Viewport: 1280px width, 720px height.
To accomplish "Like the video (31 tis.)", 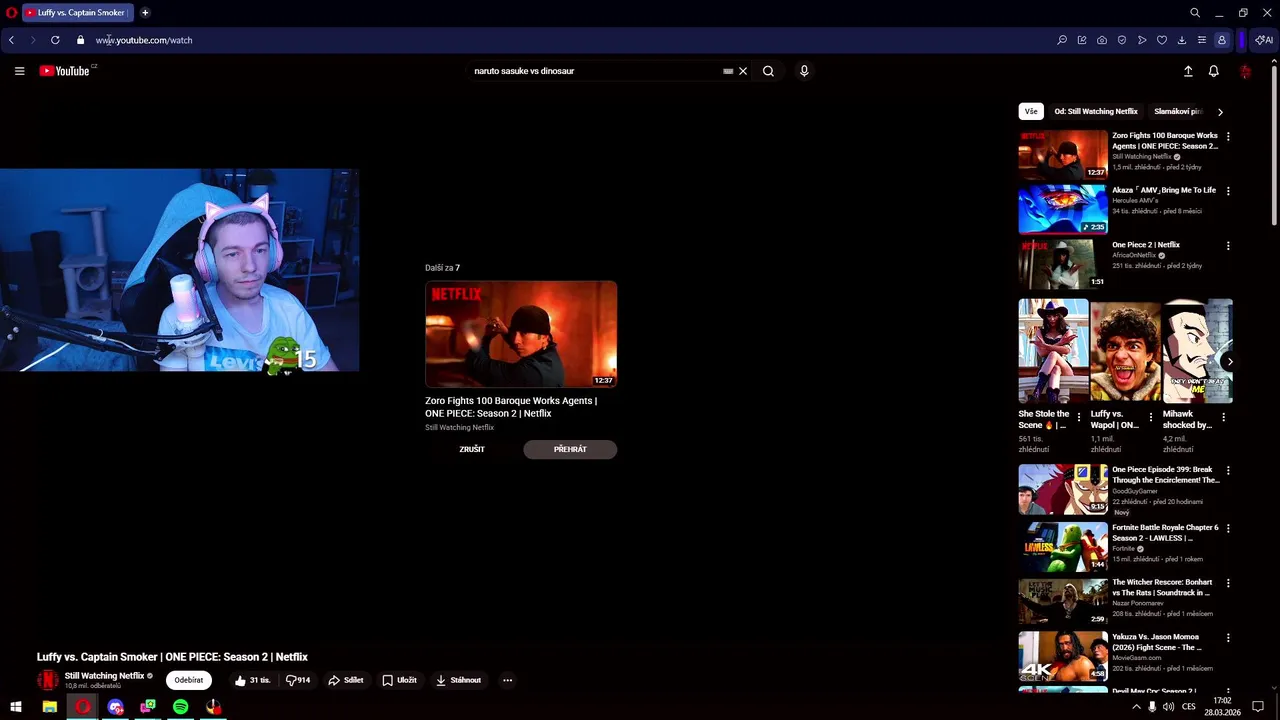I will tap(252, 680).
